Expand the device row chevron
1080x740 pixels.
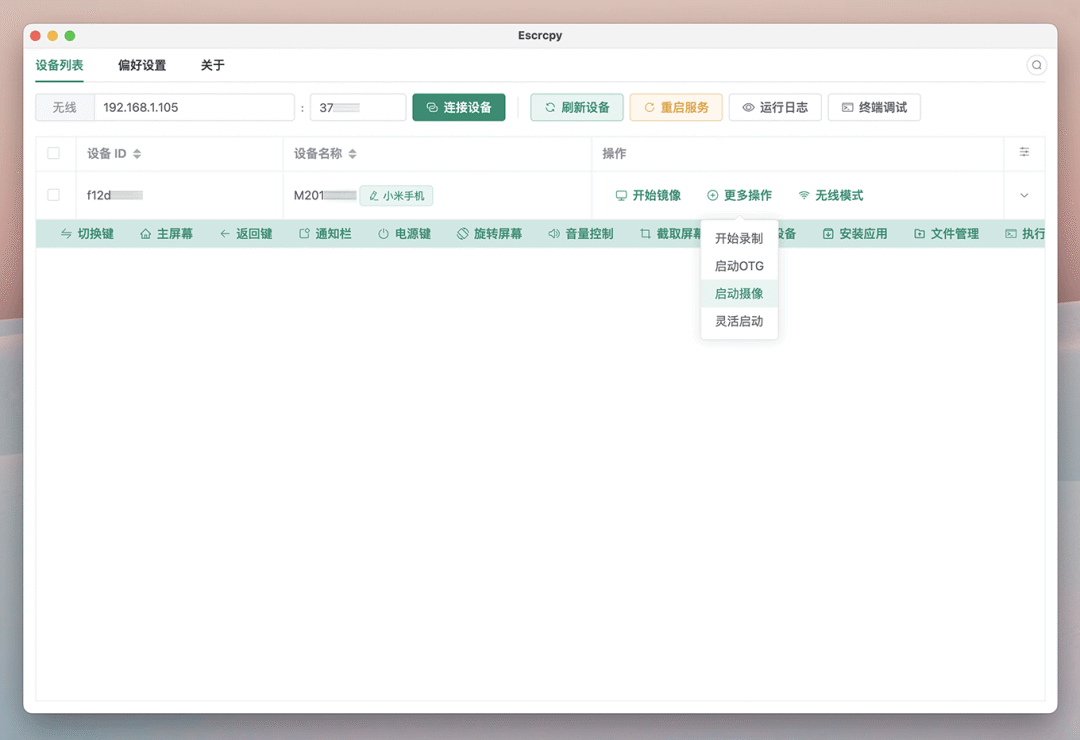1024,196
